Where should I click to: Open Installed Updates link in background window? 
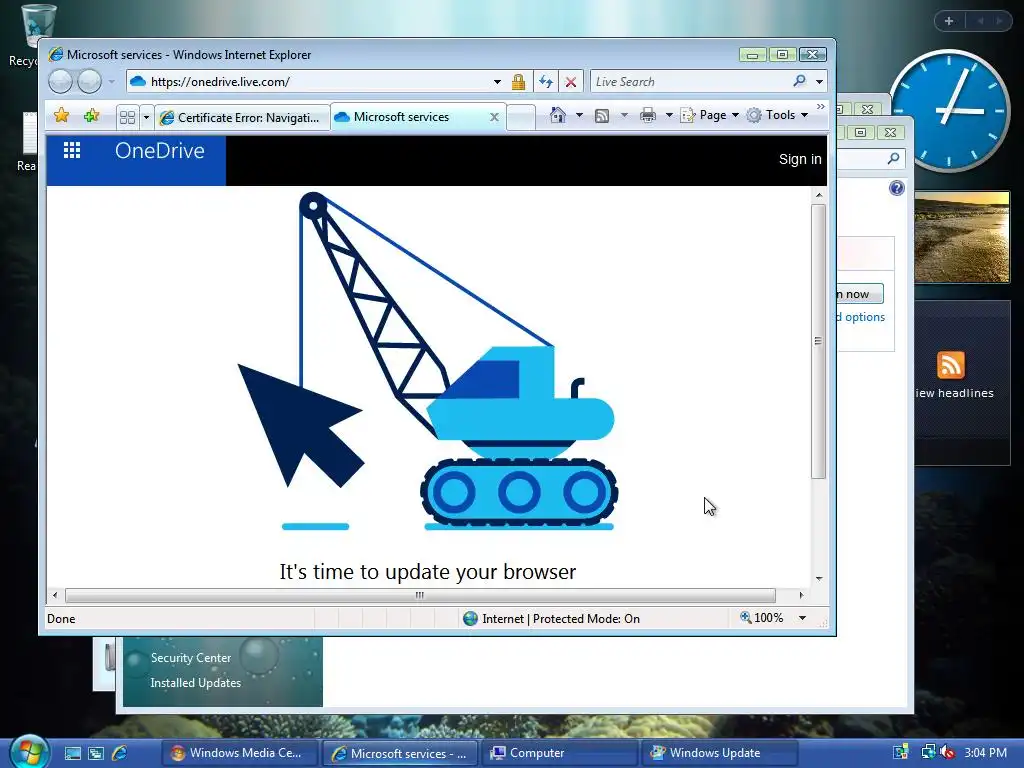195,682
